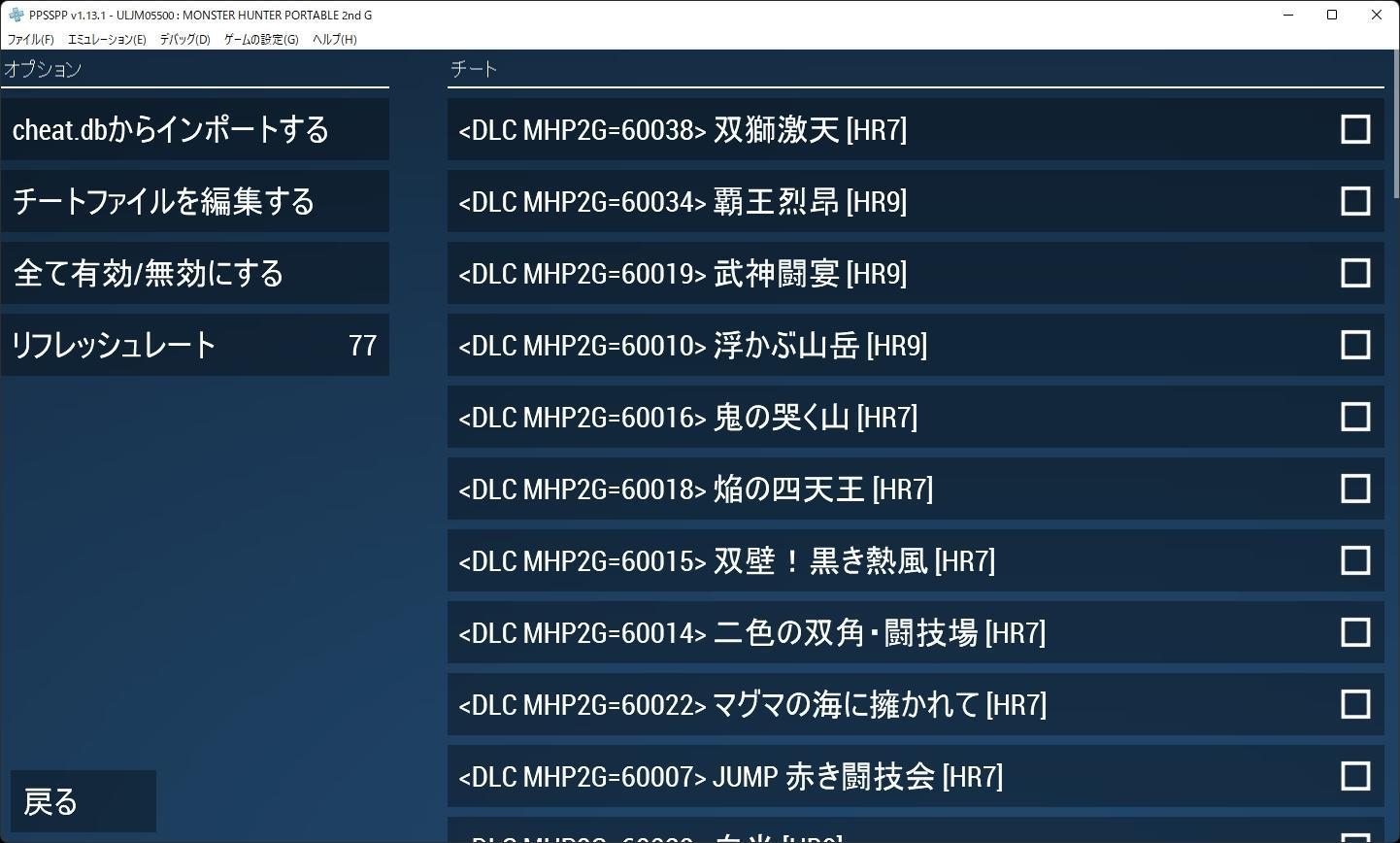Enable the 双獅激天 [HR7] cheat checkbox
The image size is (1400, 843).
(1355, 129)
